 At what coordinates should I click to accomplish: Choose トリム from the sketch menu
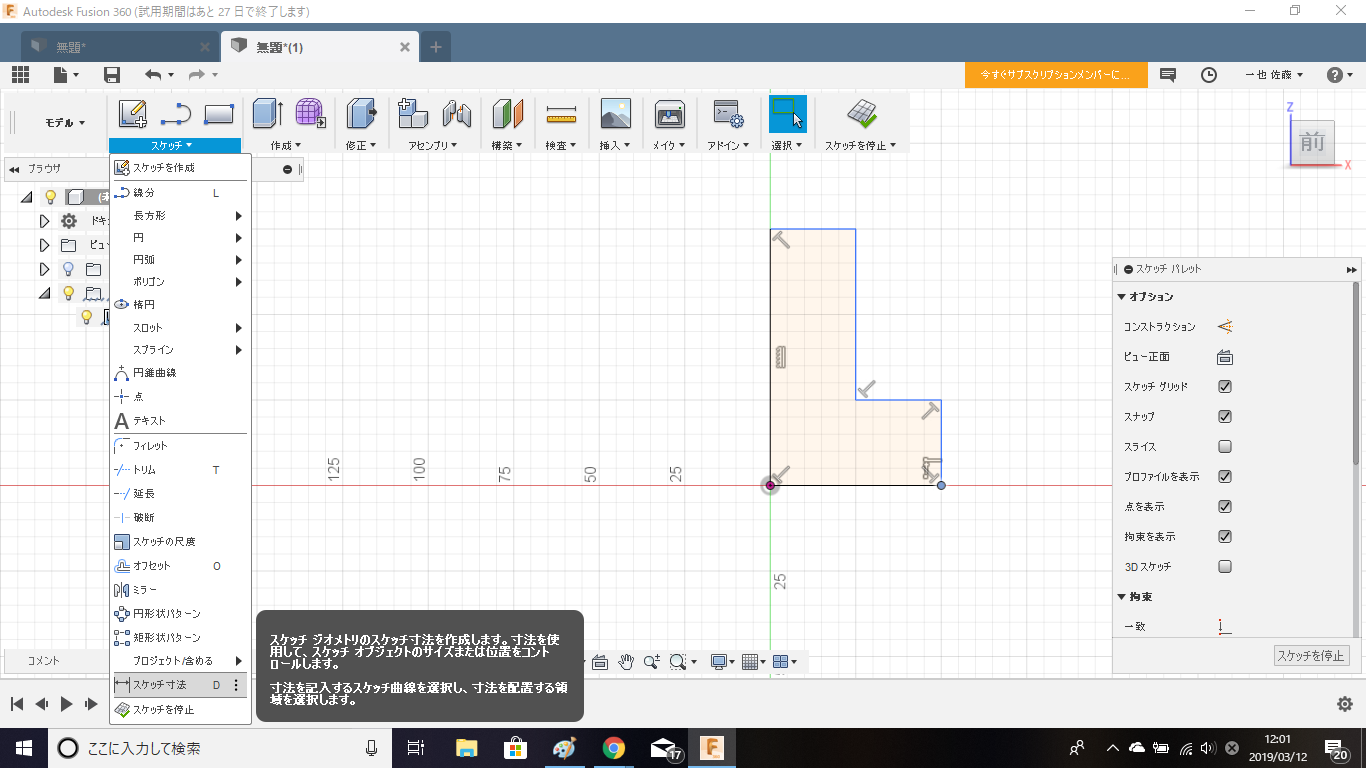point(180,469)
